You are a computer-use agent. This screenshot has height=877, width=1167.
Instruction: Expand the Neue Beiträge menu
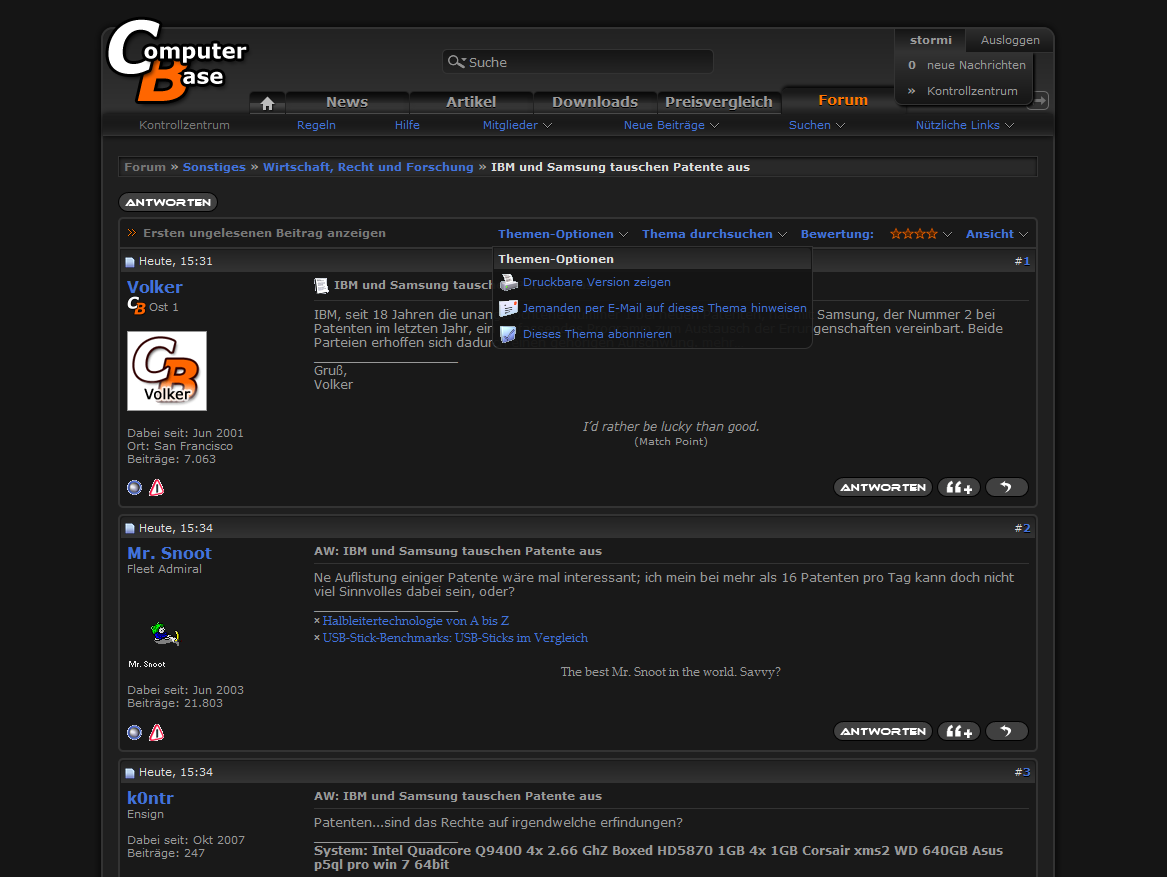(671, 125)
